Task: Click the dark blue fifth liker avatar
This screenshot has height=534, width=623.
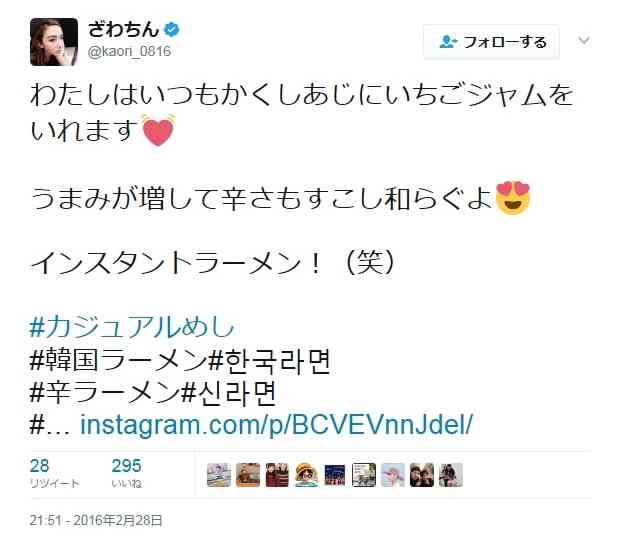Action: point(335,475)
